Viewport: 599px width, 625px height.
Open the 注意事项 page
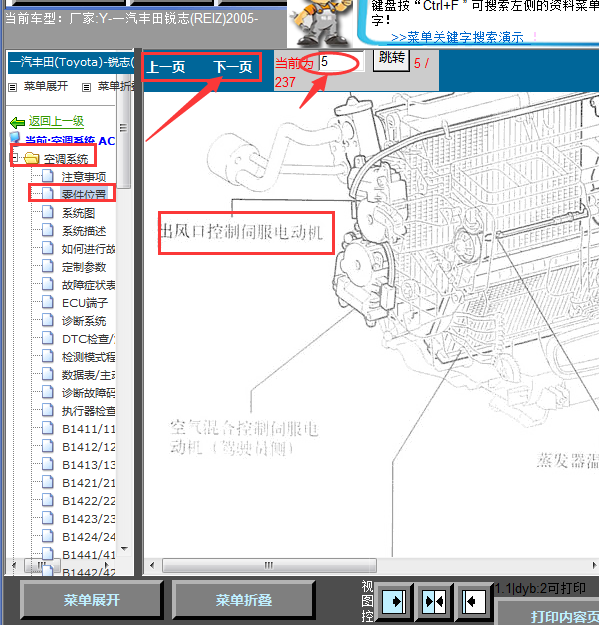[x=84, y=177]
